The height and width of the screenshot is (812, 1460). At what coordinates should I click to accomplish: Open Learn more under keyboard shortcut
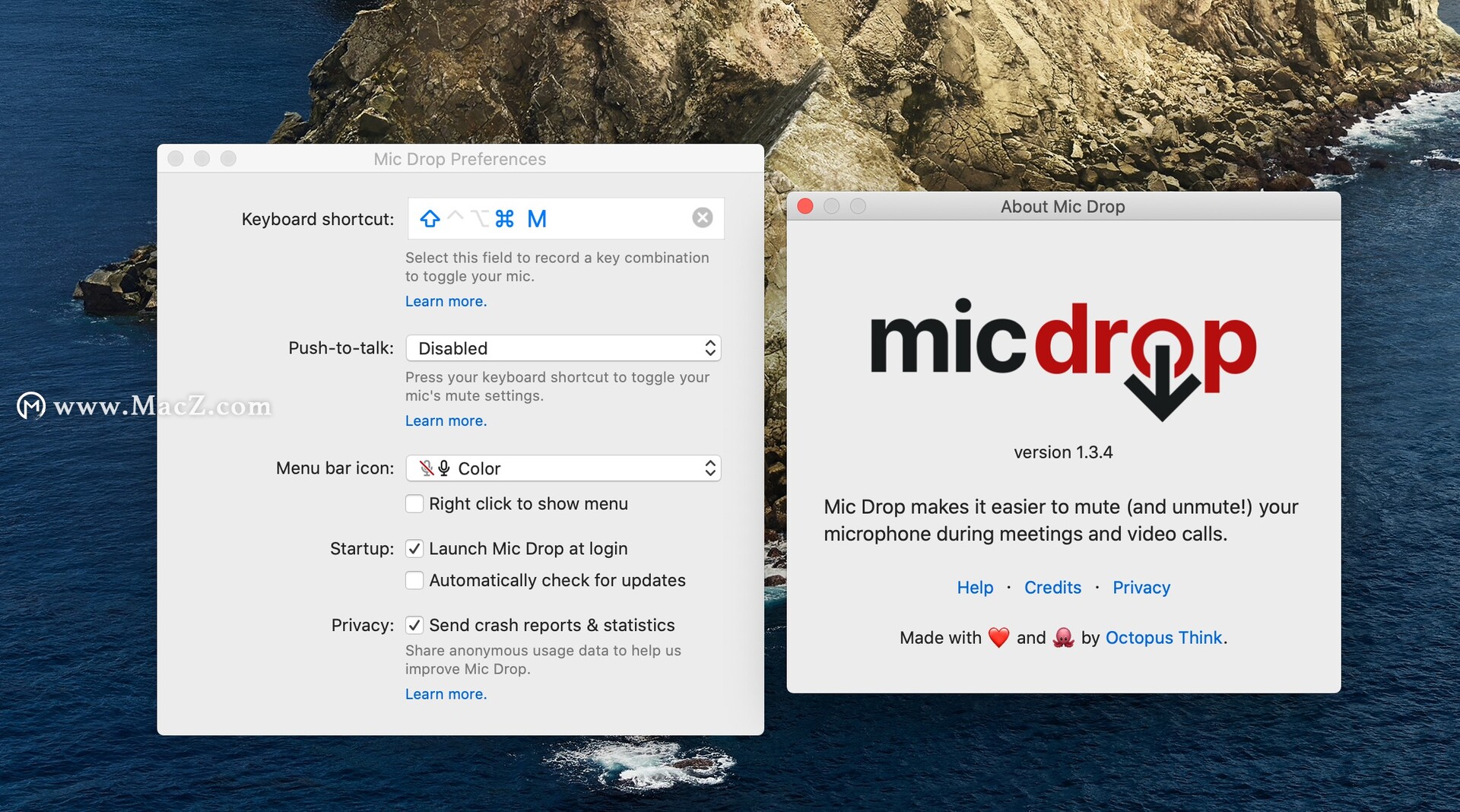(x=446, y=302)
